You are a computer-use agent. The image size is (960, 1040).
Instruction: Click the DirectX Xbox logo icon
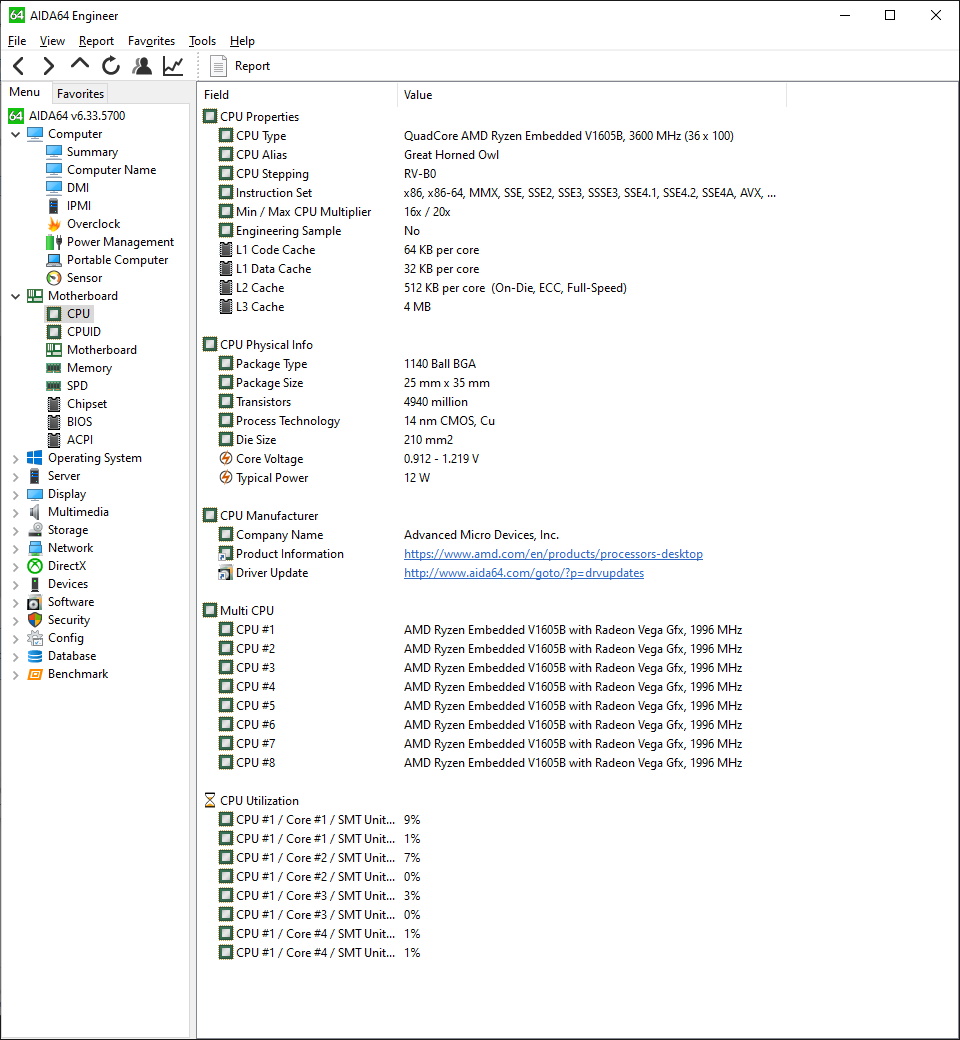click(x=34, y=566)
